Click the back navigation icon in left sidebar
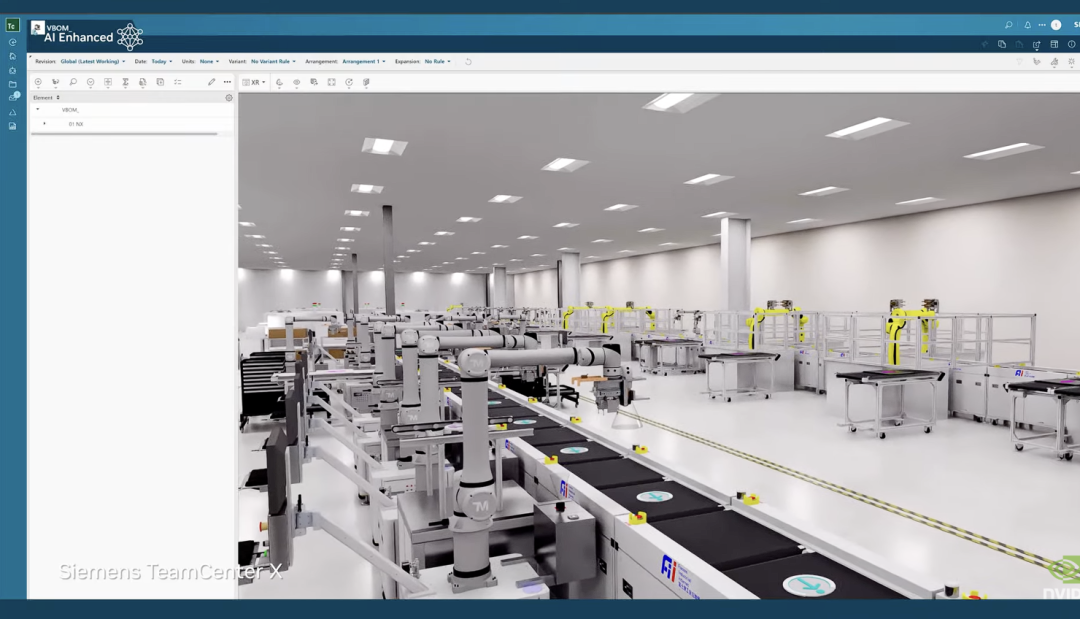The image size is (1080, 619). pos(12,42)
